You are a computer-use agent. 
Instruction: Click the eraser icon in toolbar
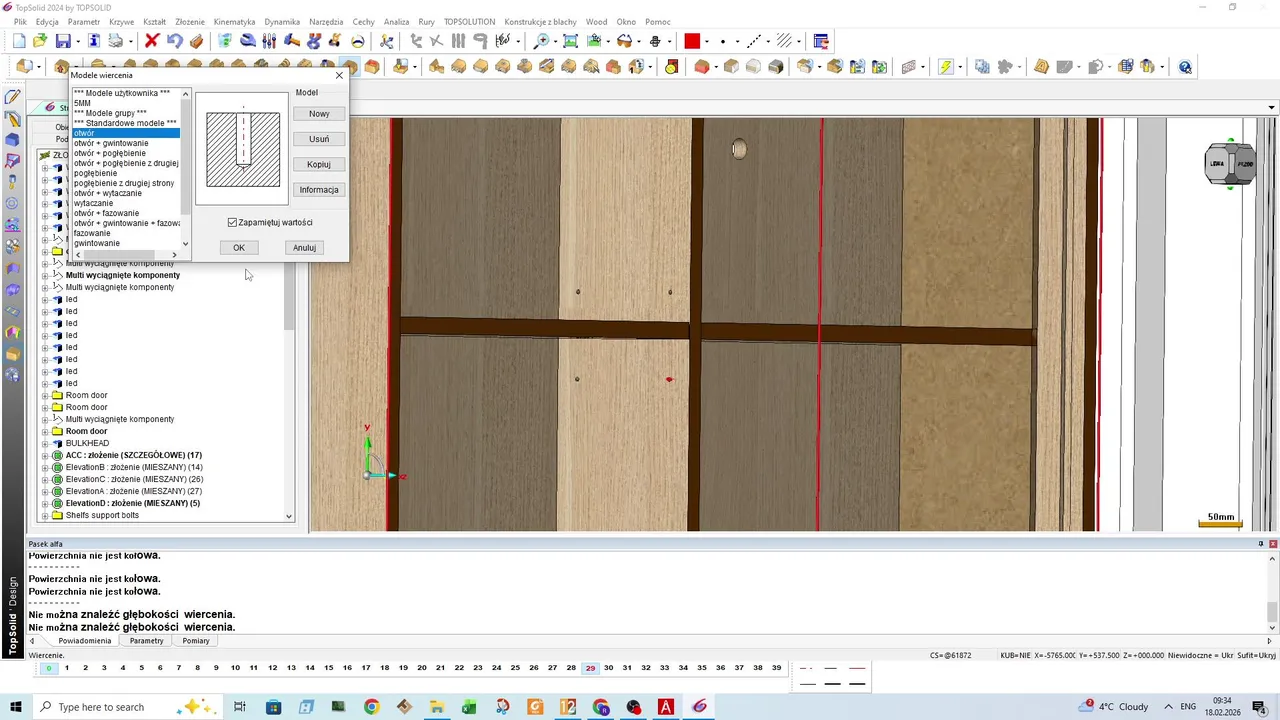[196, 41]
